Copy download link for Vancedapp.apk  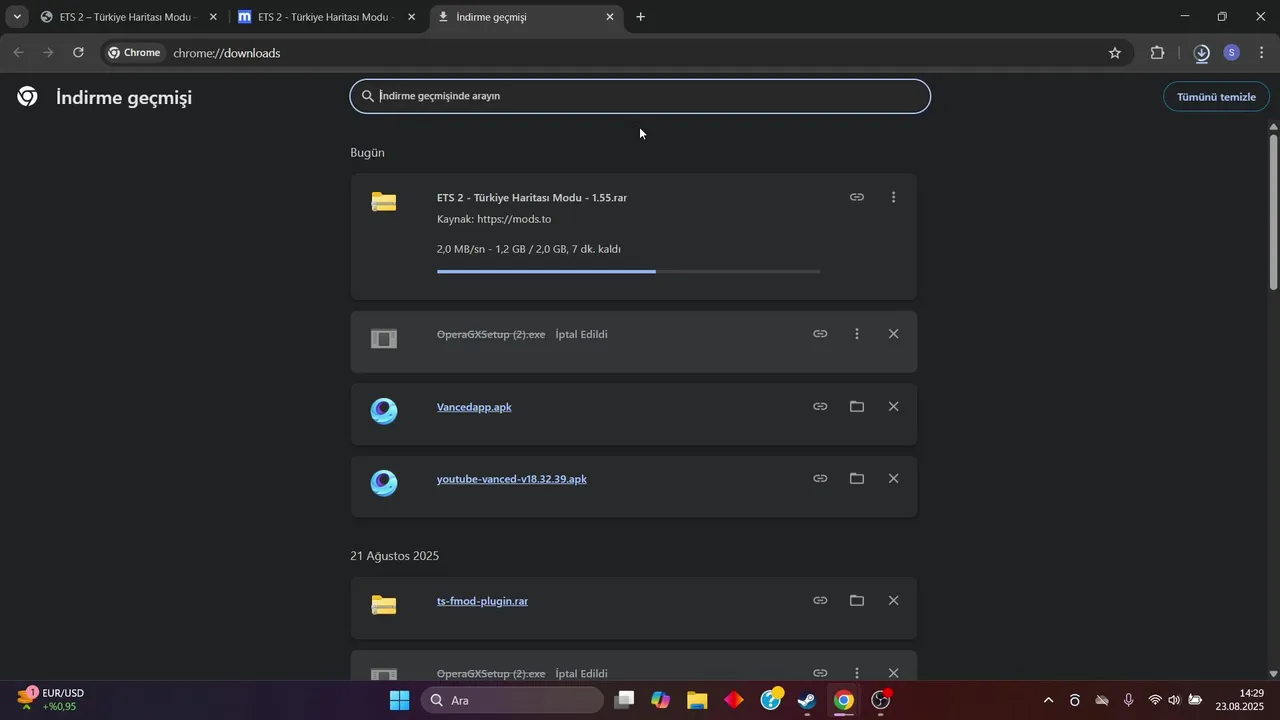(x=820, y=406)
